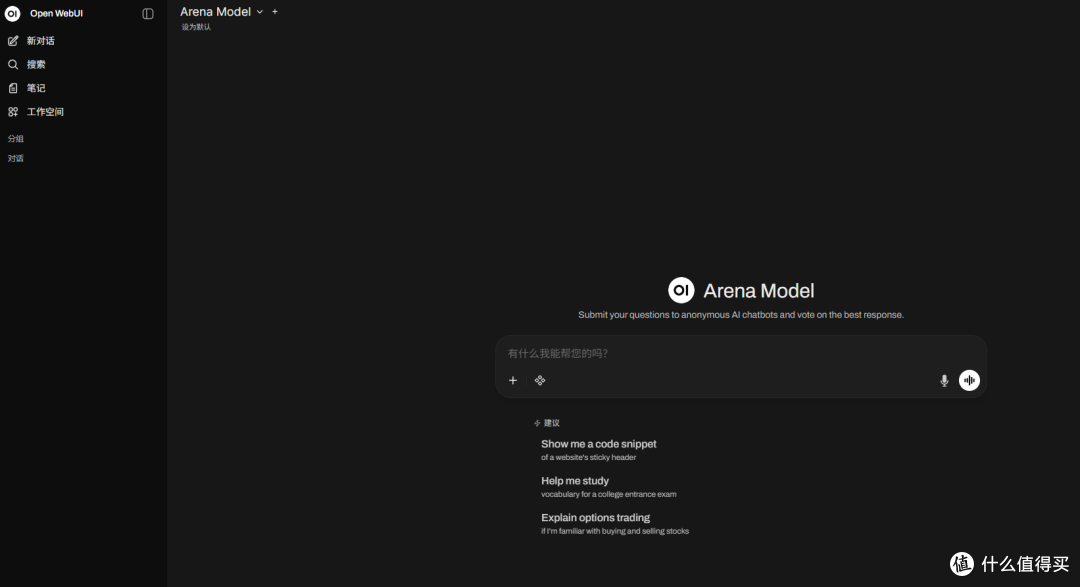Expand the 对话 chats section
This screenshot has height=587, width=1080.
[16, 158]
